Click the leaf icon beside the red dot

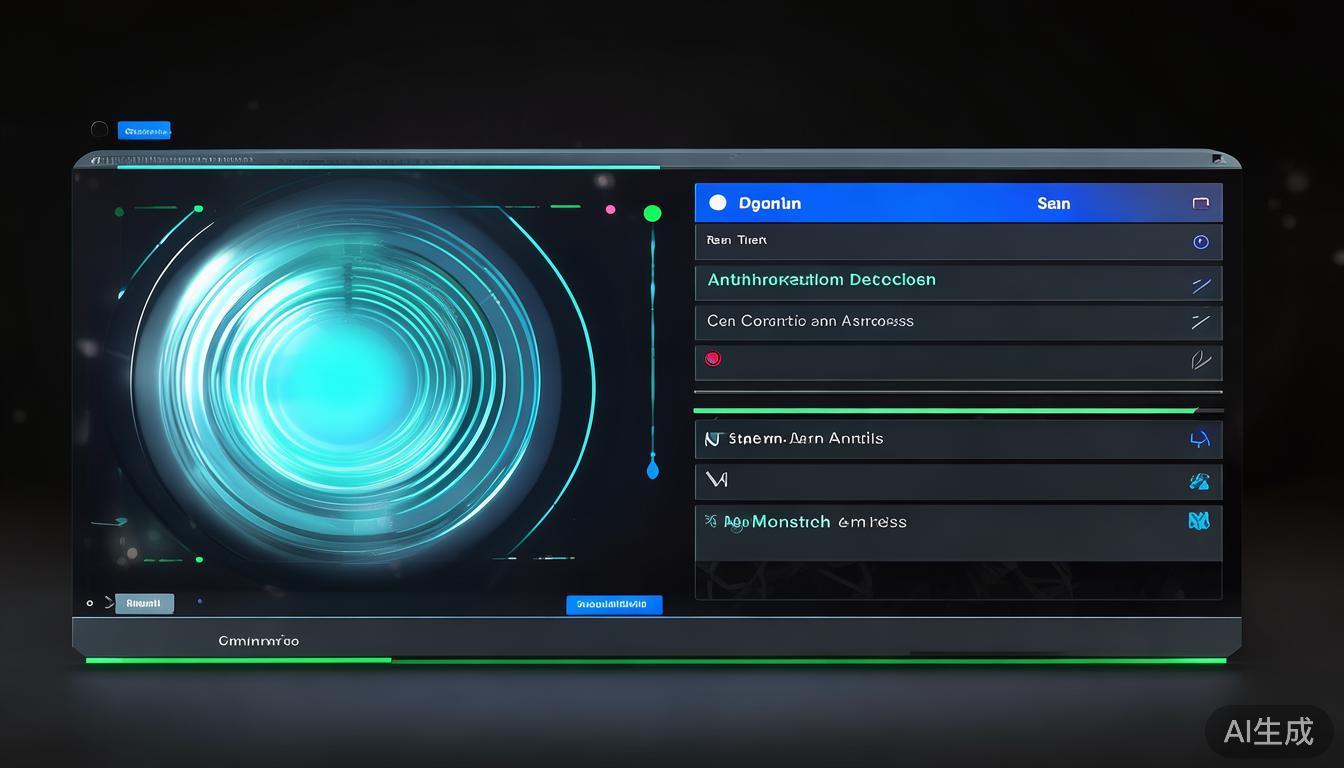click(x=1201, y=361)
